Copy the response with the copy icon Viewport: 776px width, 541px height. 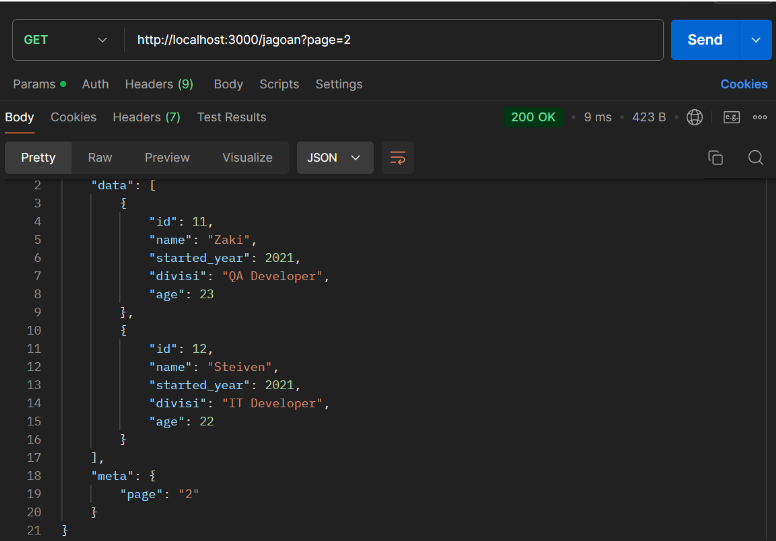(x=715, y=158)
